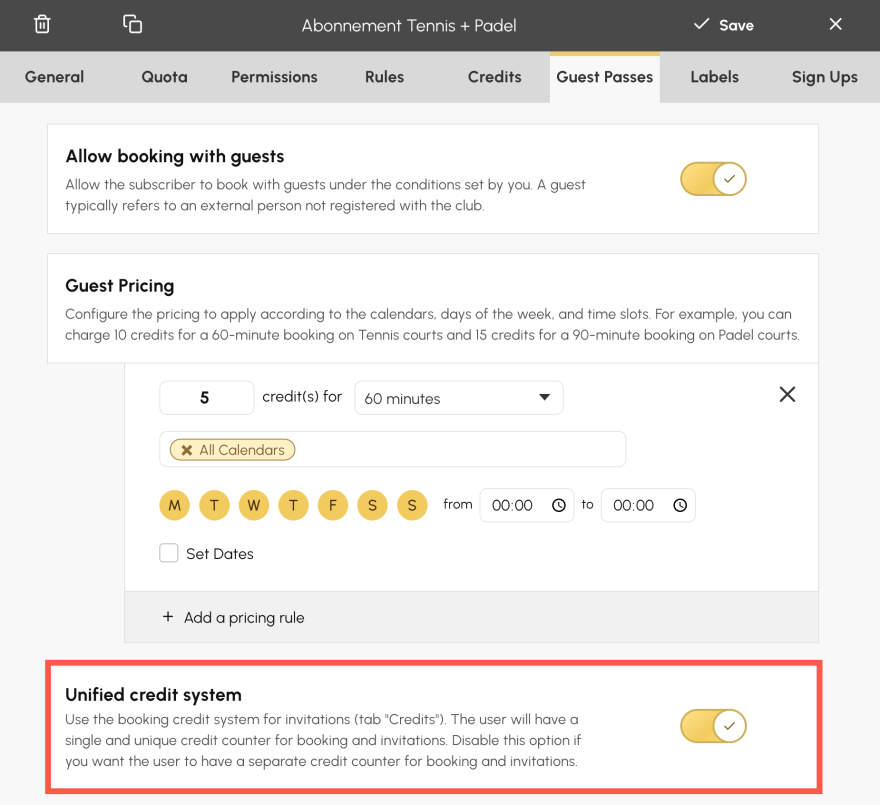Disable Allow booking with guests toggle

(x=713, y=180)
